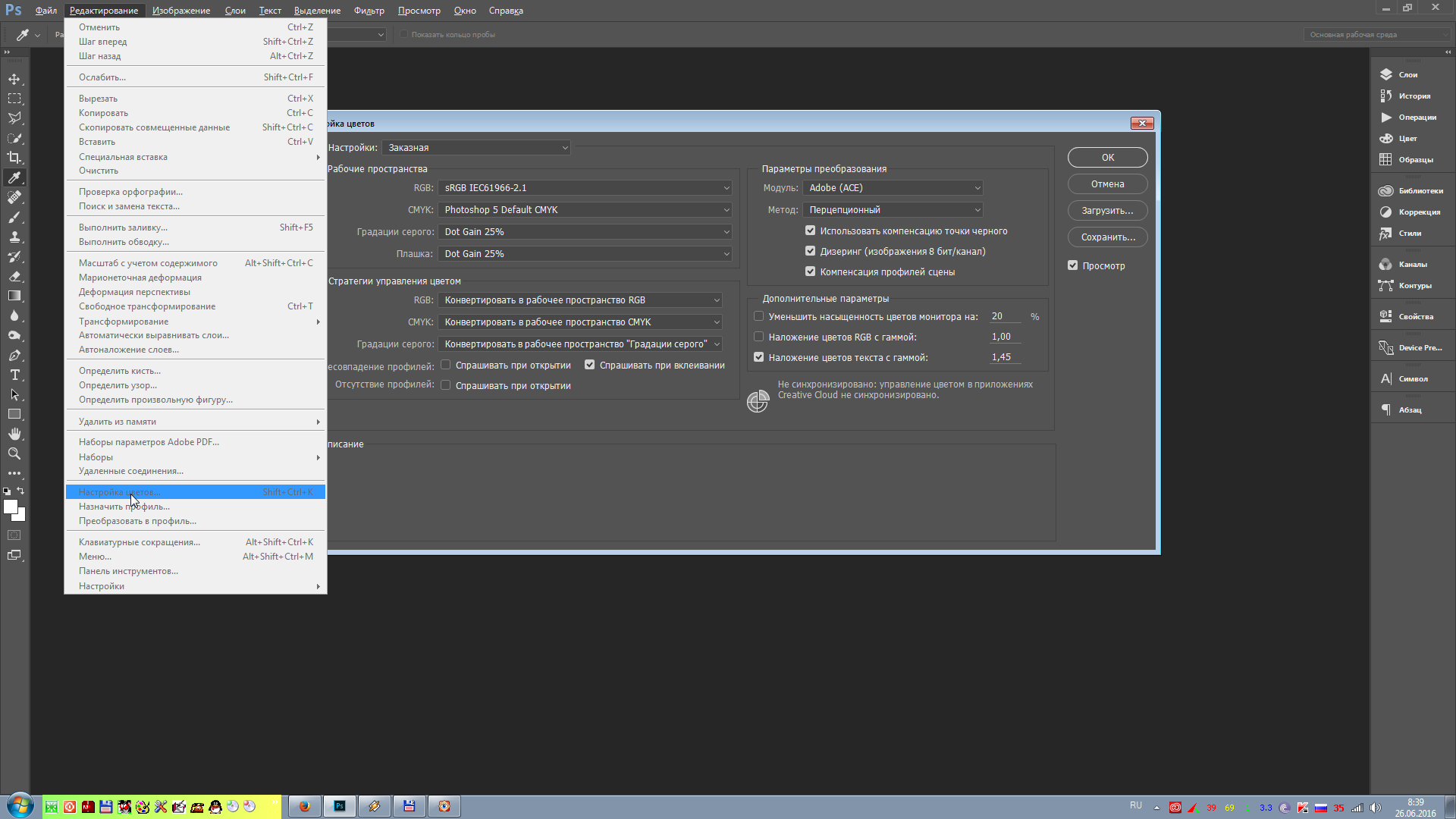
Task: Select the Move tool in toolbar
Action: (14, 79)
